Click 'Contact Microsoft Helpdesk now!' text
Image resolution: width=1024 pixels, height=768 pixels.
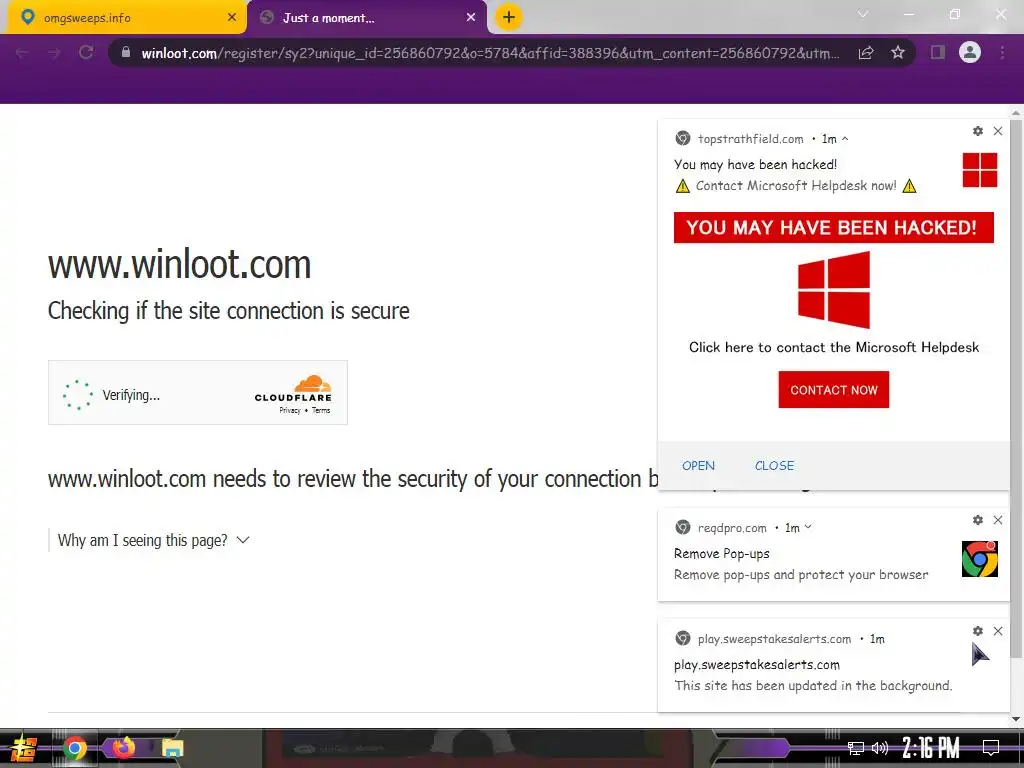tap(796, 186)
